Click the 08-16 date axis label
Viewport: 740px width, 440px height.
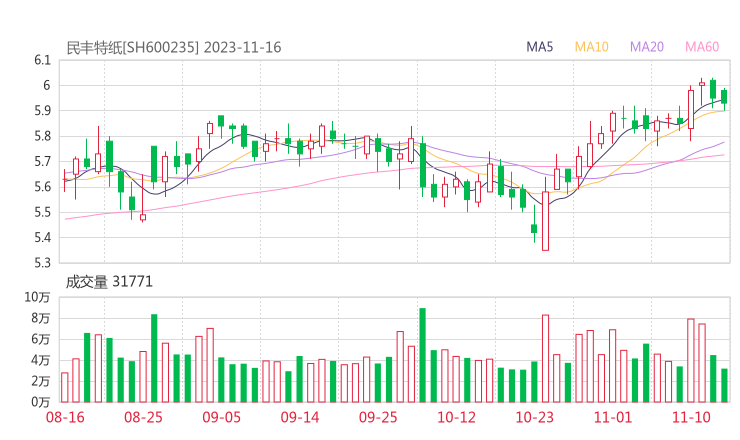coord(65,417)
